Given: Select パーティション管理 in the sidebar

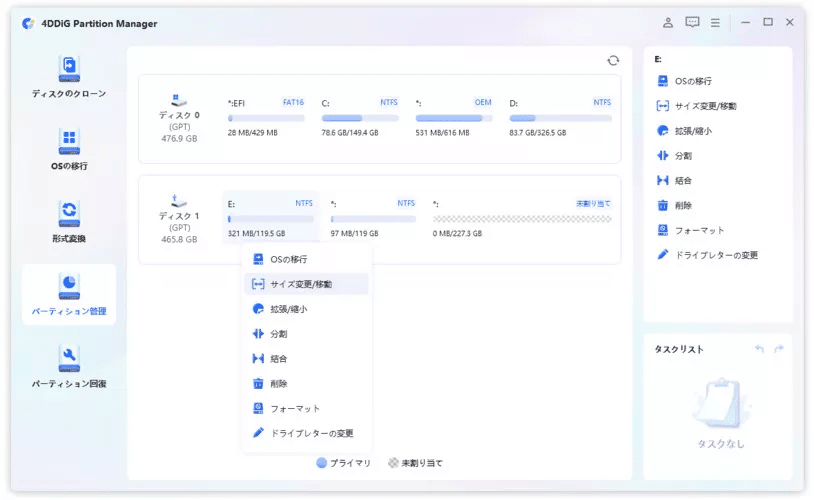Looking at the screenshot, I should 69,294.
